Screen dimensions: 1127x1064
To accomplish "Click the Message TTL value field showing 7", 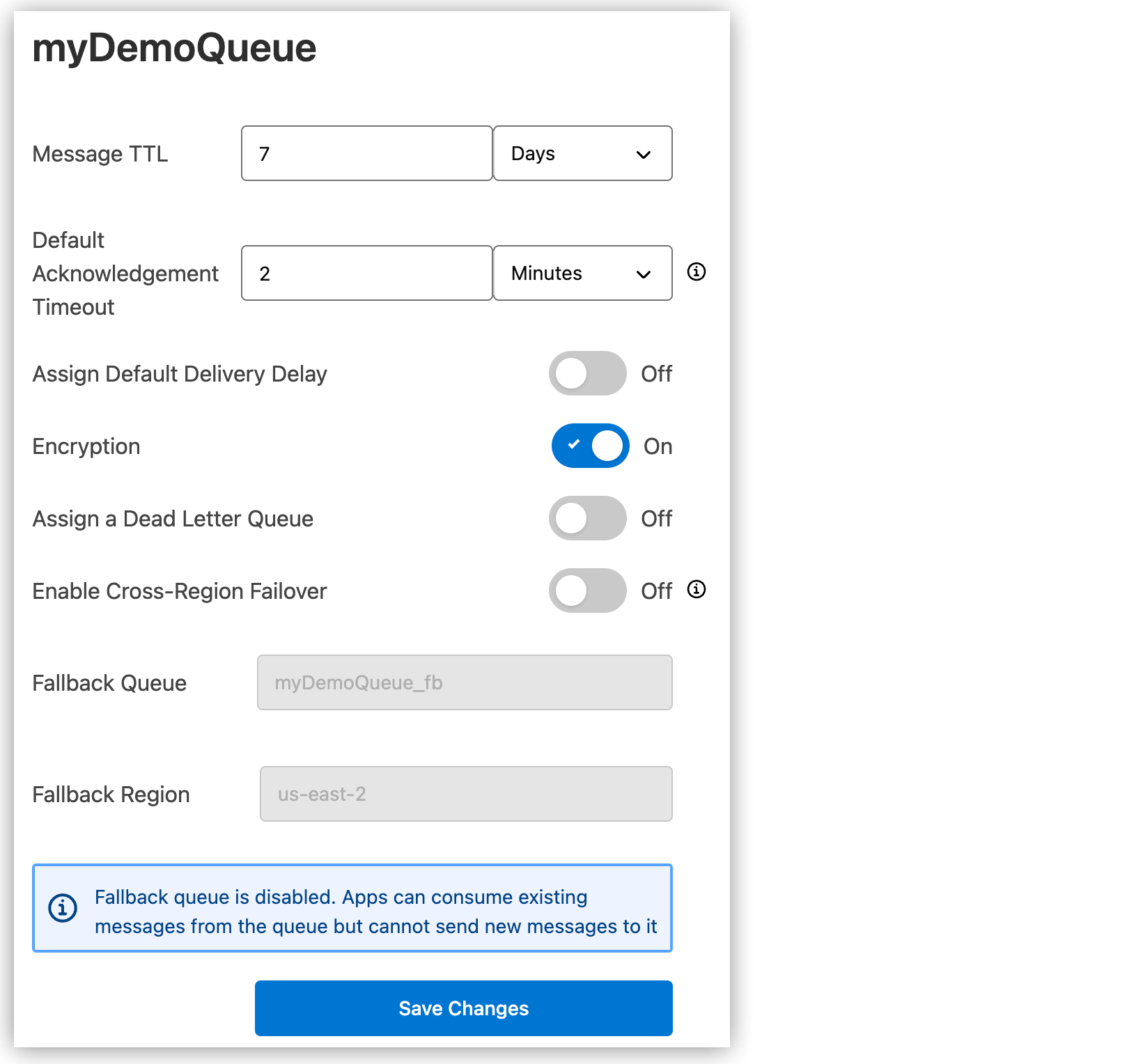I will point(366,153).
